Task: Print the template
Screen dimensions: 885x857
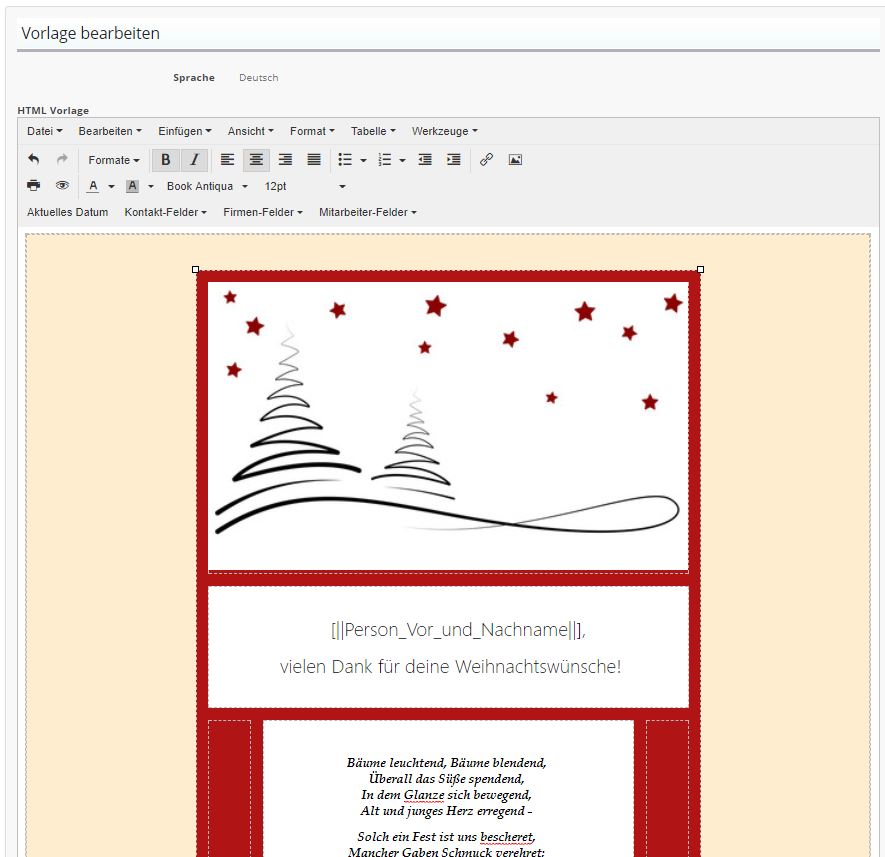Action: (x=34, y=185)
